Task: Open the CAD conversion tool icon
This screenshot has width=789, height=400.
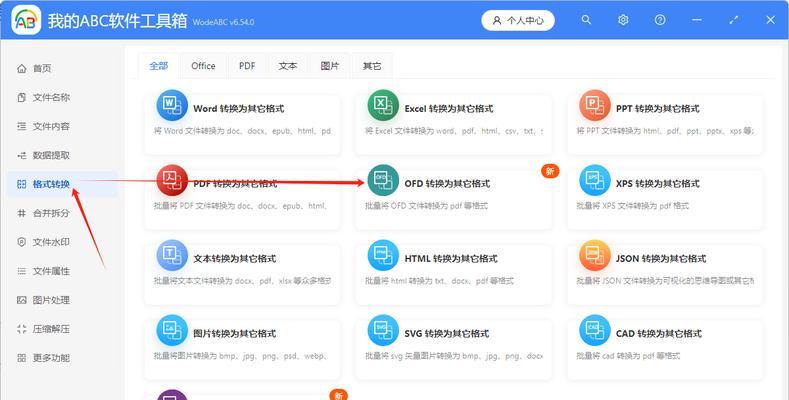Action: (x=594, y=330)
